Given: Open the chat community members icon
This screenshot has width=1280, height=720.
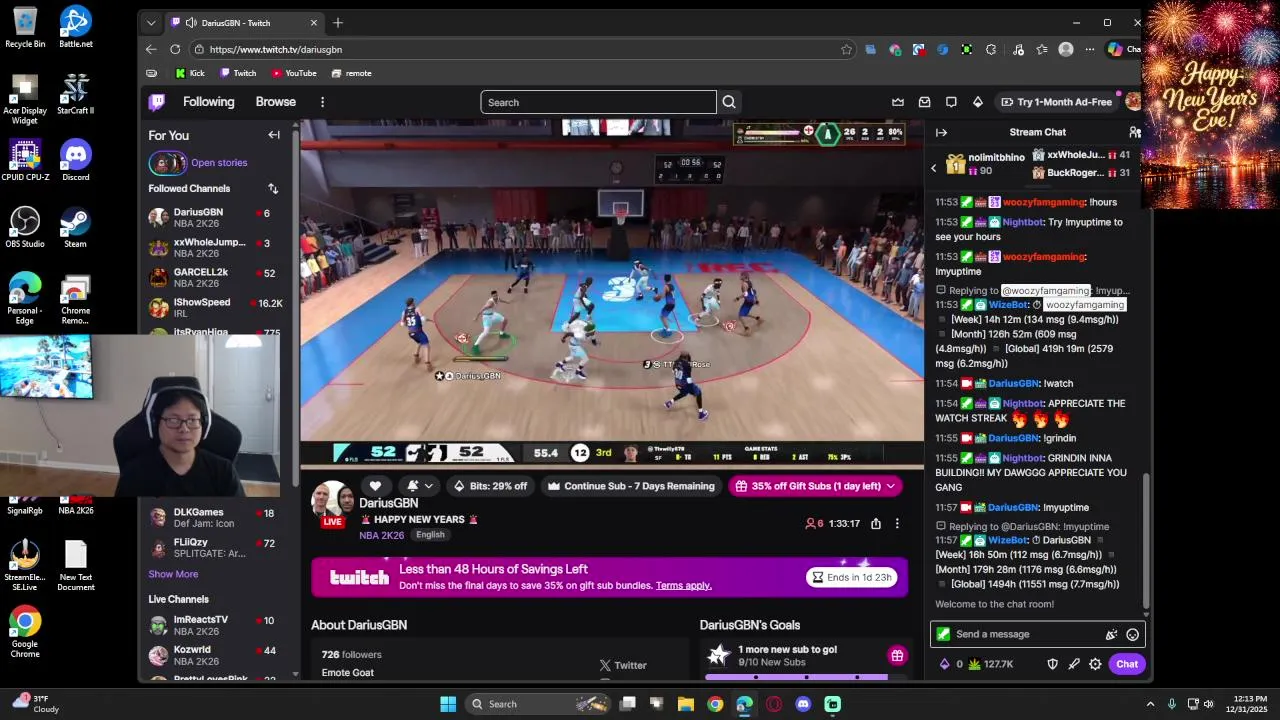Looking at the screenshot, I should coord(1135,132).
